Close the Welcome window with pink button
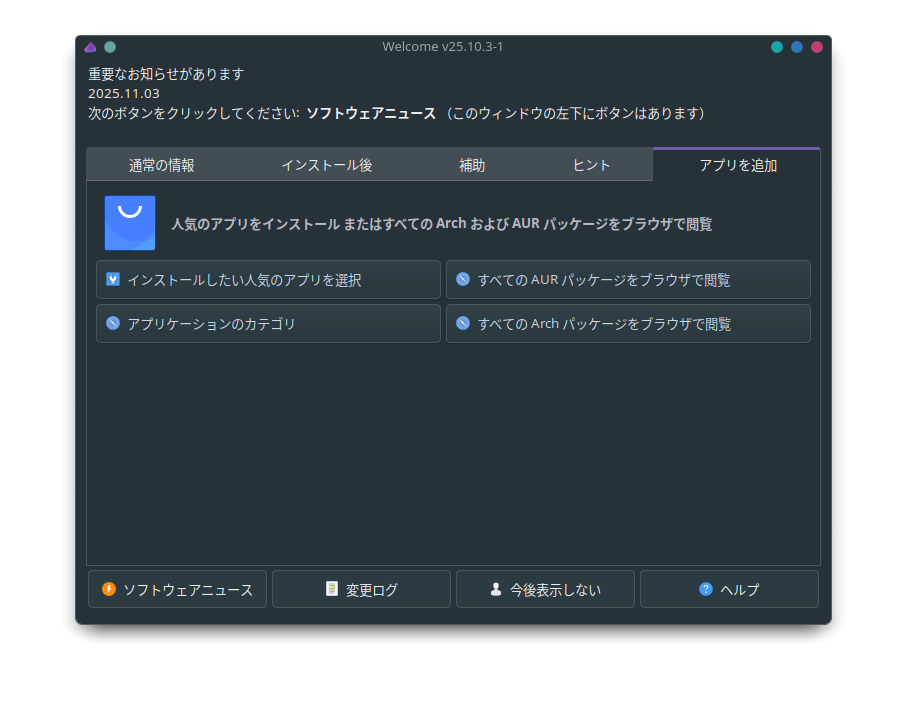 (817, 47)
